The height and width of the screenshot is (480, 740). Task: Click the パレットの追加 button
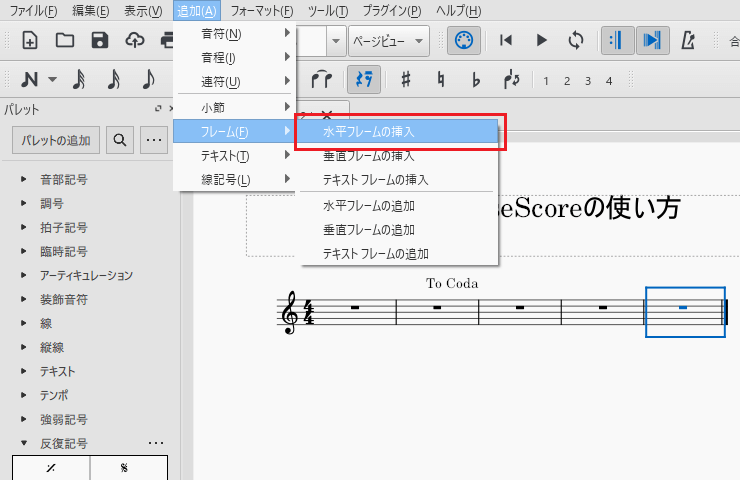click(55, 140)
